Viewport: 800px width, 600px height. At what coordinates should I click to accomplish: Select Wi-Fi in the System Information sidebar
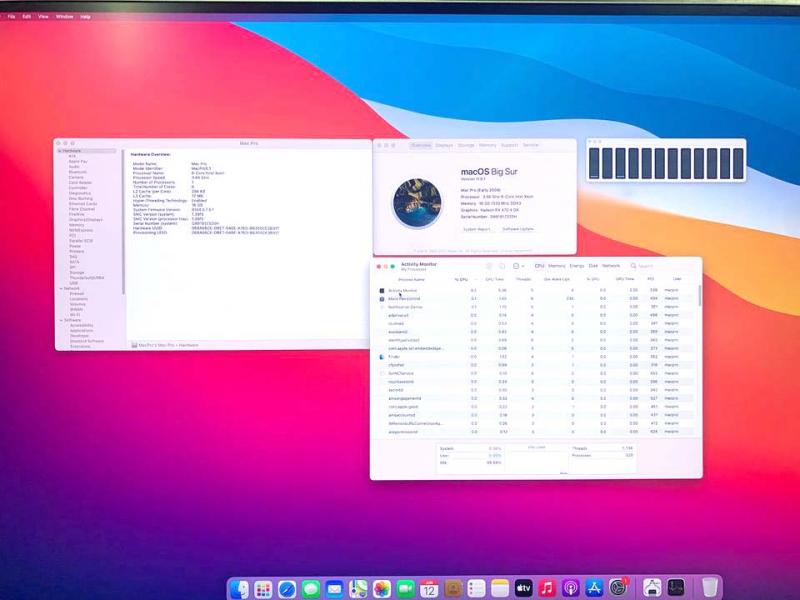click(75, 315)
